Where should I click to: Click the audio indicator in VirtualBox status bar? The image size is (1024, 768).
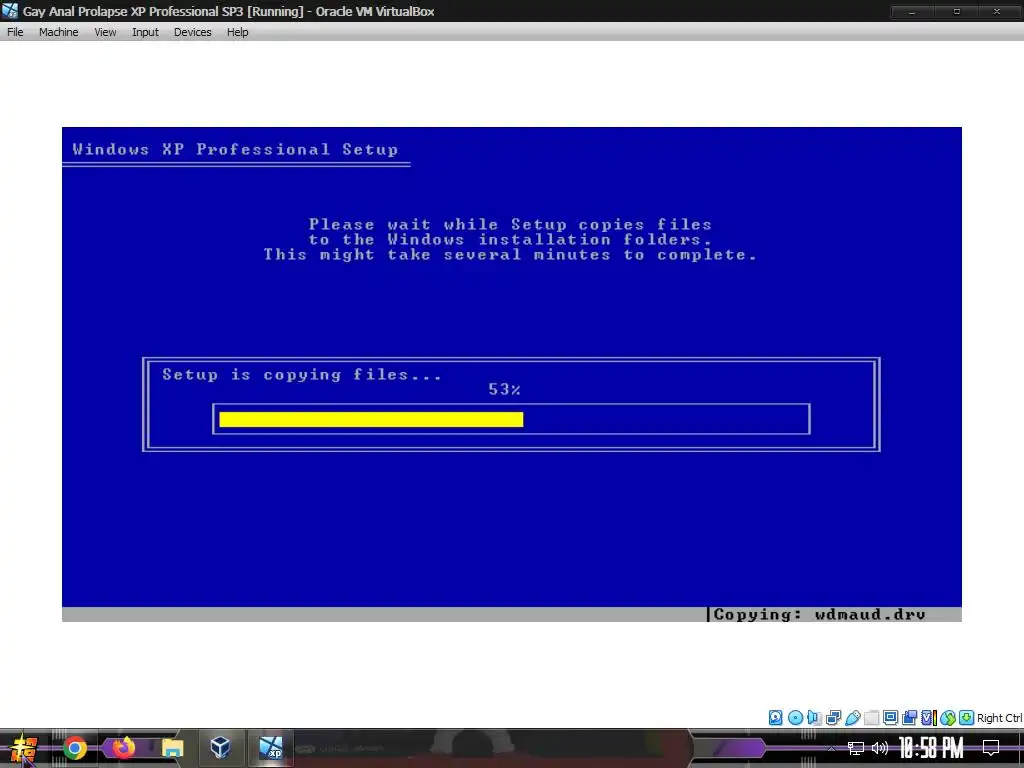click(814, 718)
